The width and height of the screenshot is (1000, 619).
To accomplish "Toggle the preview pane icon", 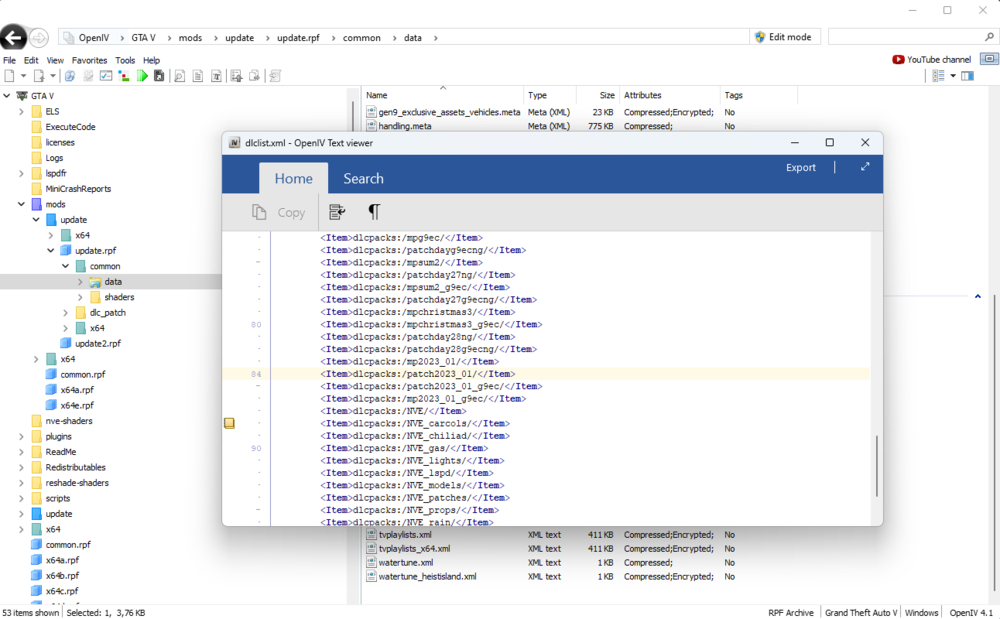I will (x=967, y=76).
